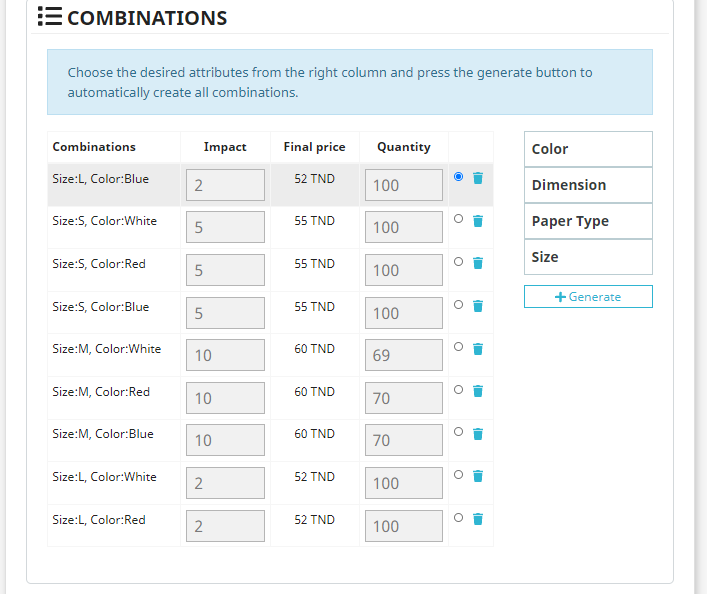707x594 pixels.
Task: Expand the Size attribute group
Action: coord(588,257)
